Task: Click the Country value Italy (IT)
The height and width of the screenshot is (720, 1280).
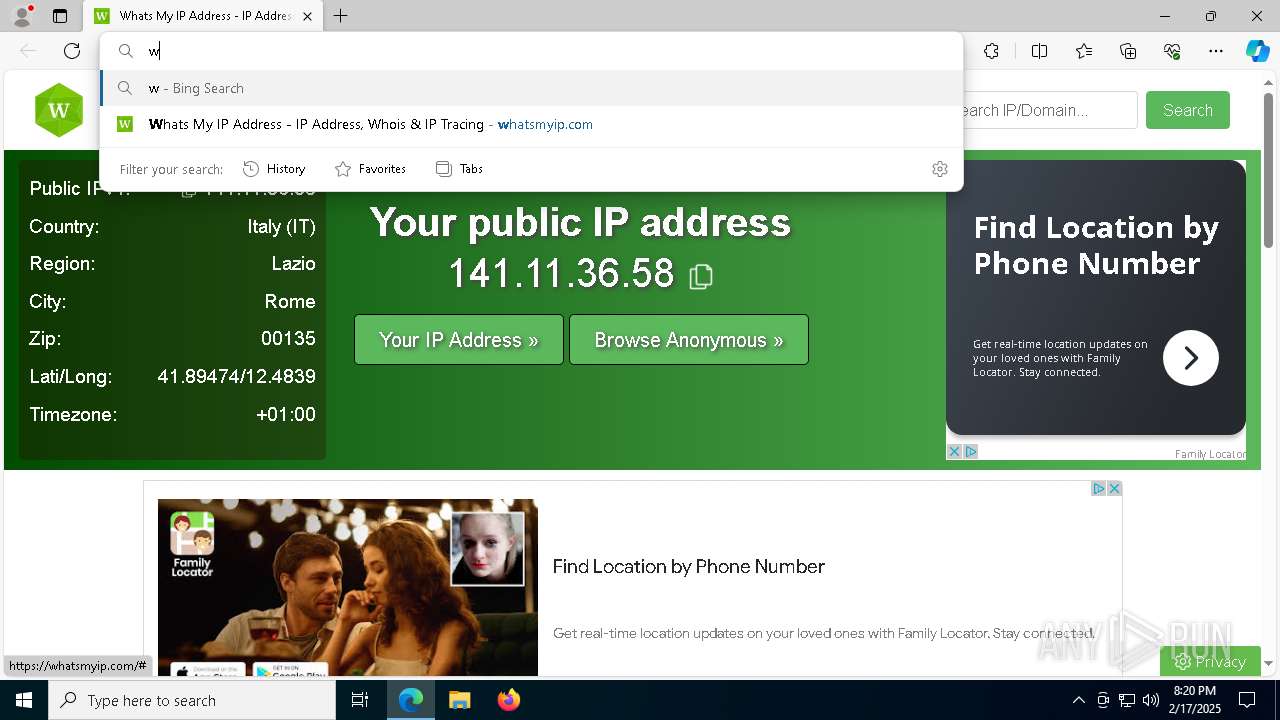Action: pos(282,227)
